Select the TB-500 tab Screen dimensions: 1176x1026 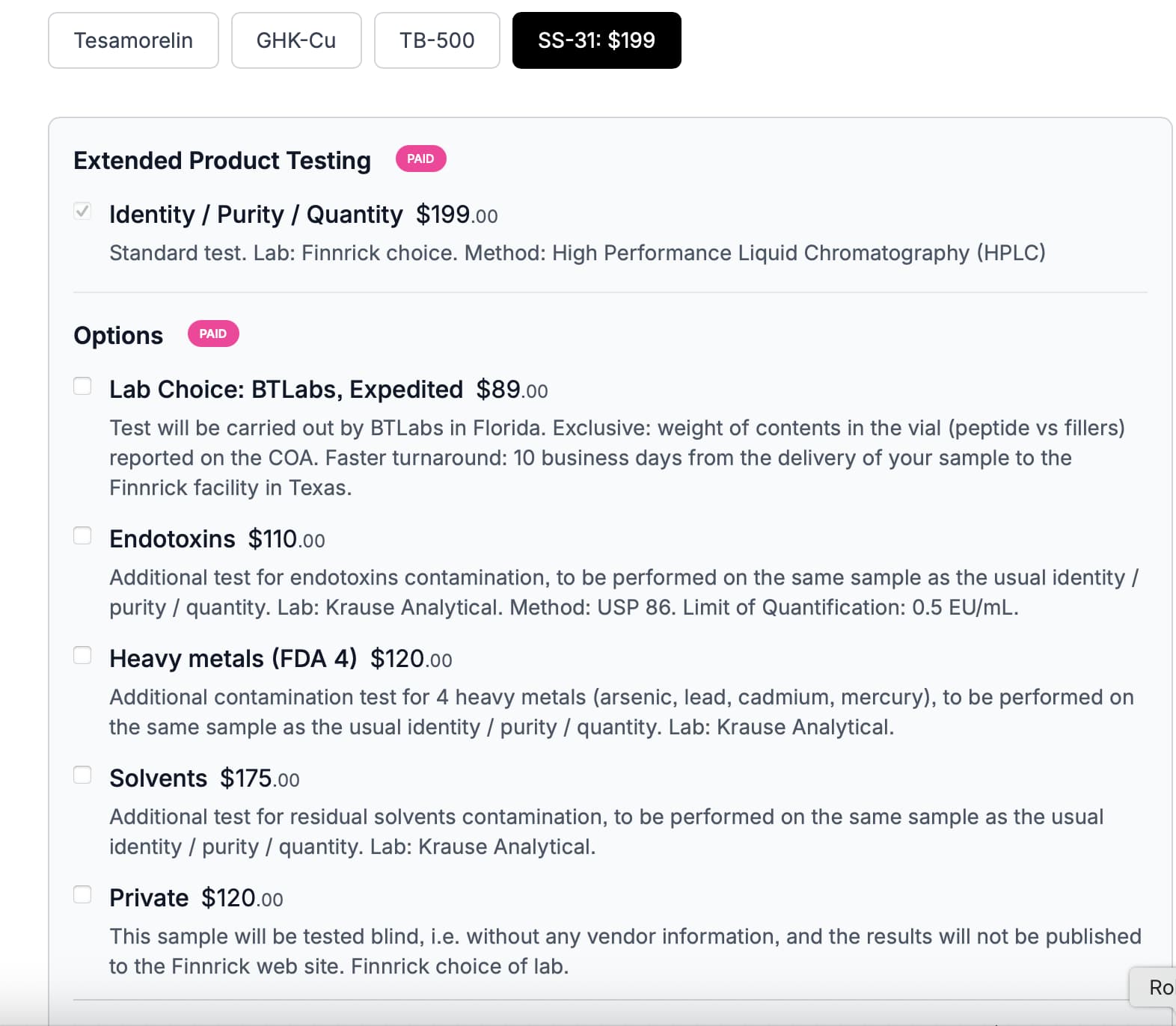coord(437,40)
